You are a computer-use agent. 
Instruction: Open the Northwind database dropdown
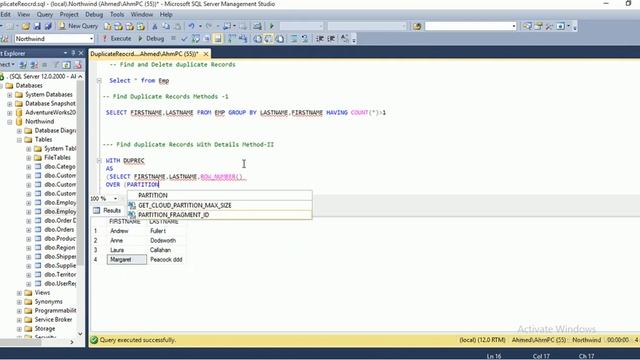tap(91, 39)
